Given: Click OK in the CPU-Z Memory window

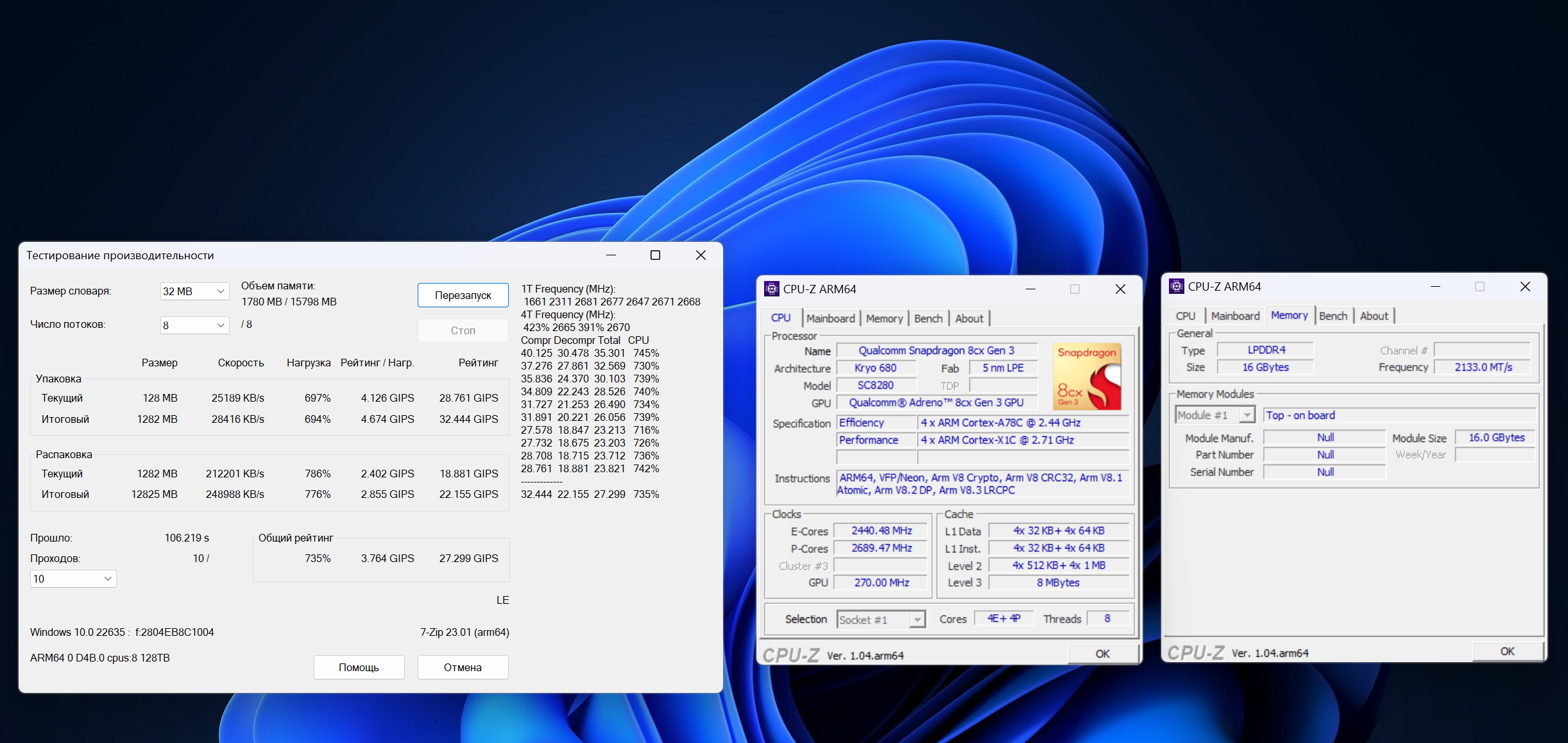Looking at the screenshot, I should 1506,651.
